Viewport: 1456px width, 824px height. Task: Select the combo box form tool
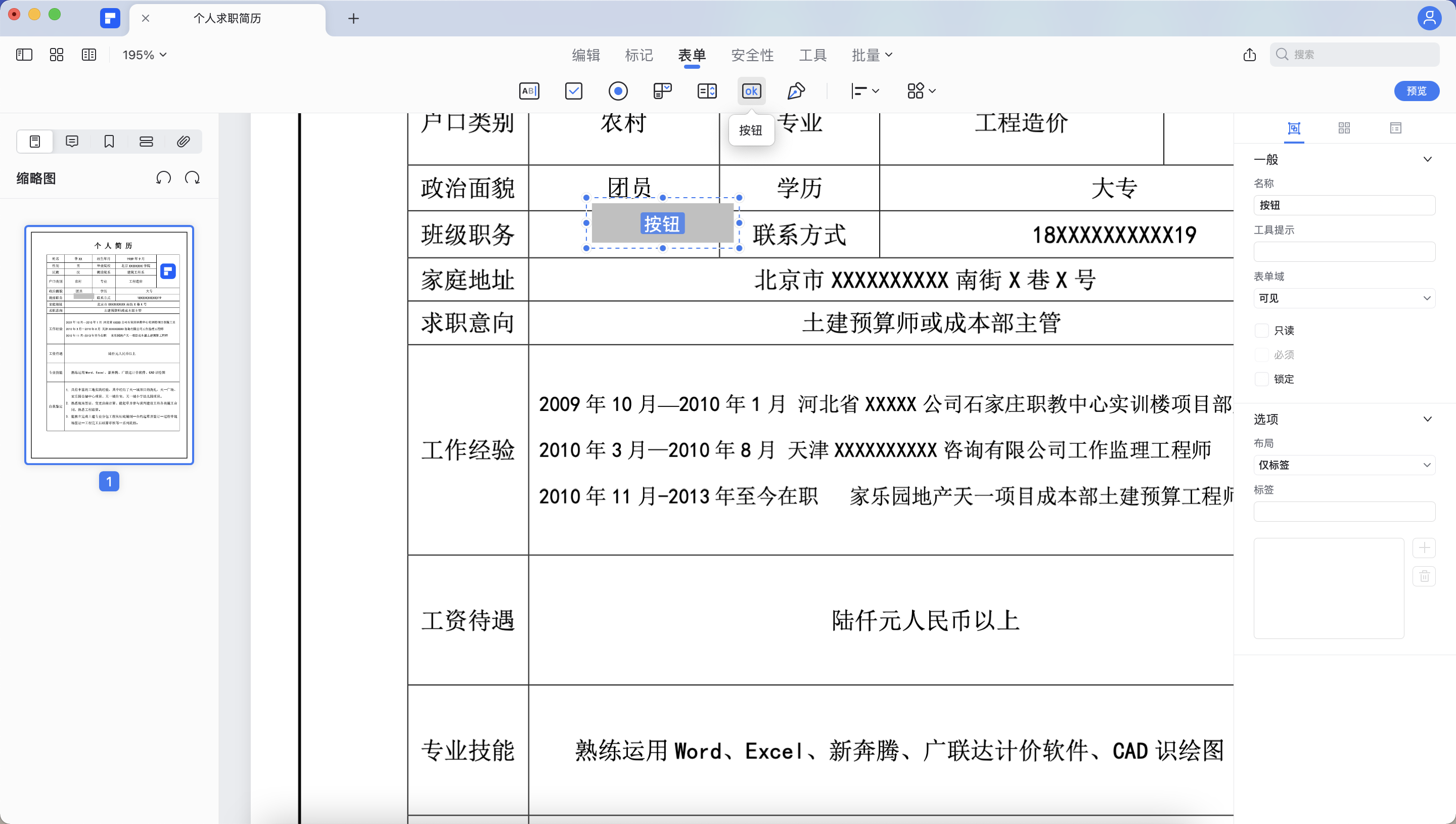662,90
